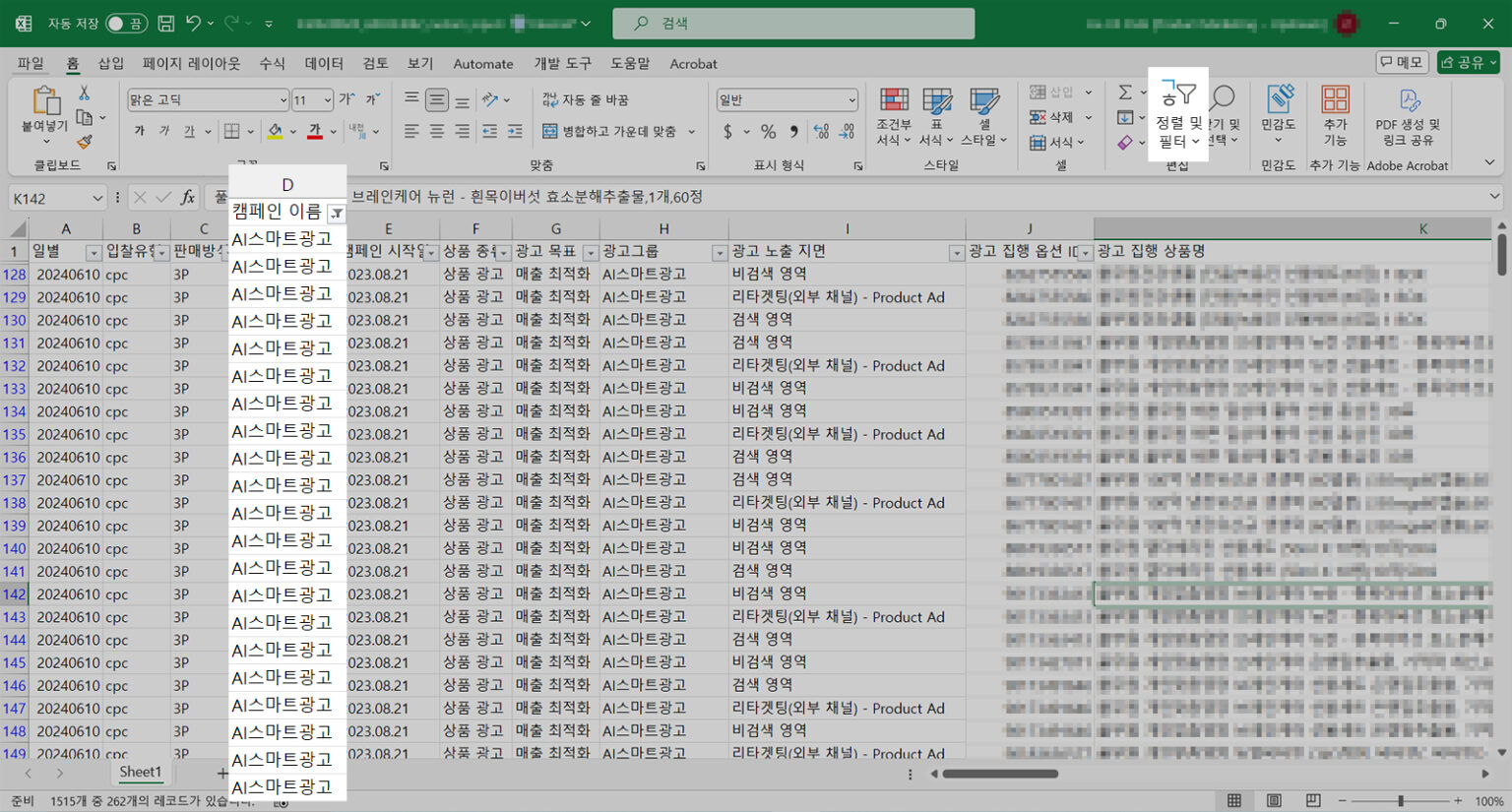Click the increase font size icon
Viewport: 1512px width, 812px height.
(346, 99)
